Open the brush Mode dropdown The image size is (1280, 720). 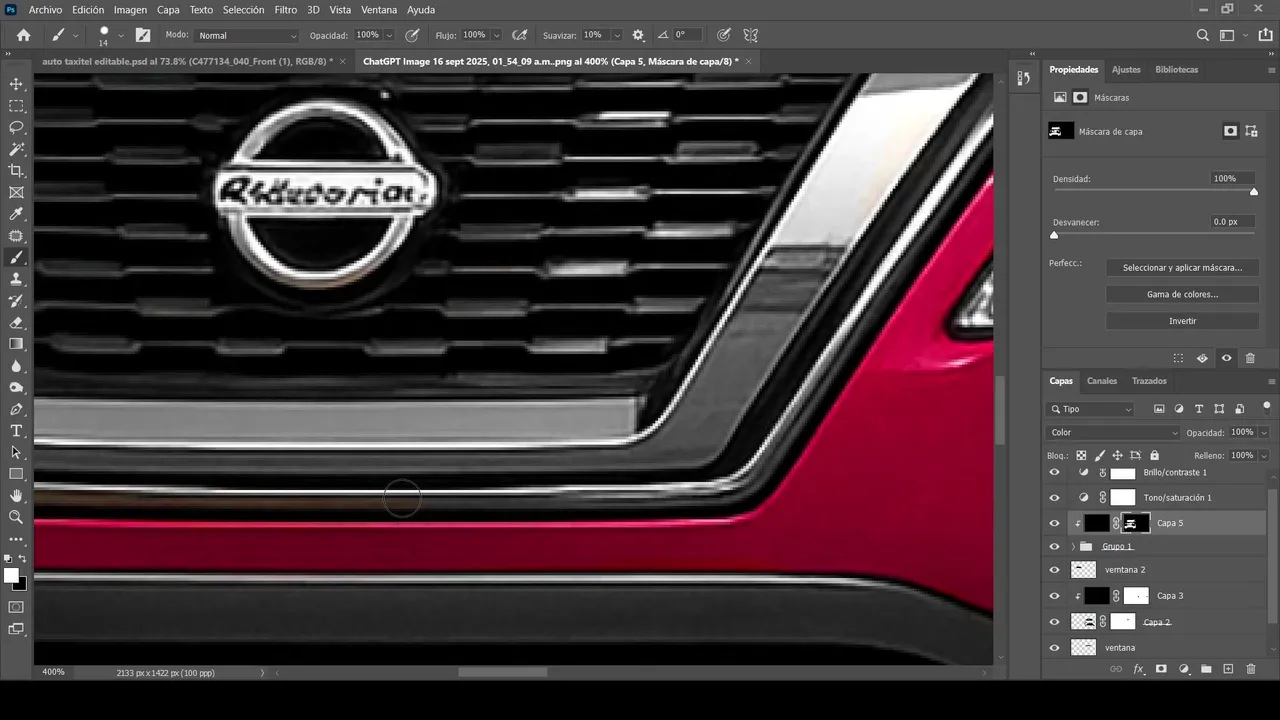[246, 35]
